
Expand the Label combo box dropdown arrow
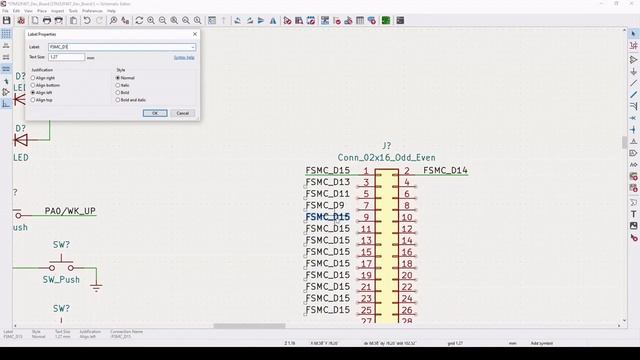193,47
